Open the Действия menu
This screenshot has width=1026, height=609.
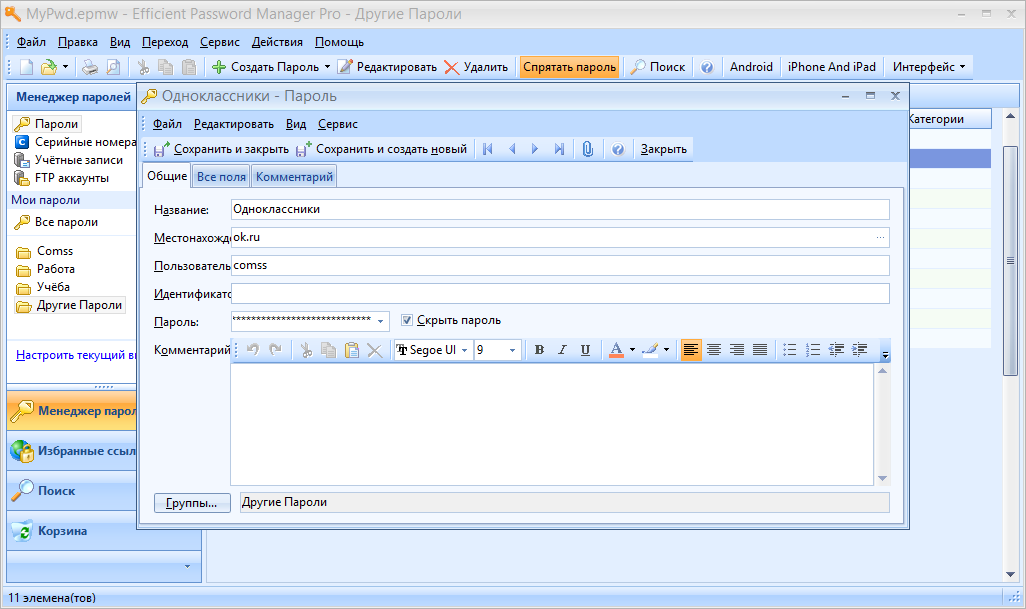click(x=277, y=42)
